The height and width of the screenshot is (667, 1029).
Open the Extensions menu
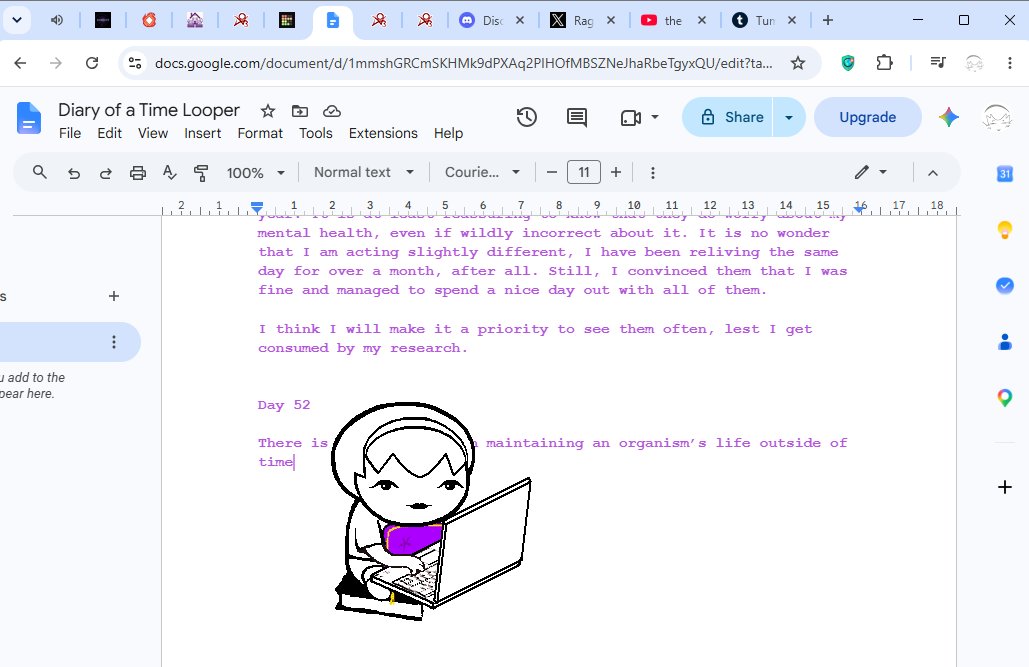[383, 133]
